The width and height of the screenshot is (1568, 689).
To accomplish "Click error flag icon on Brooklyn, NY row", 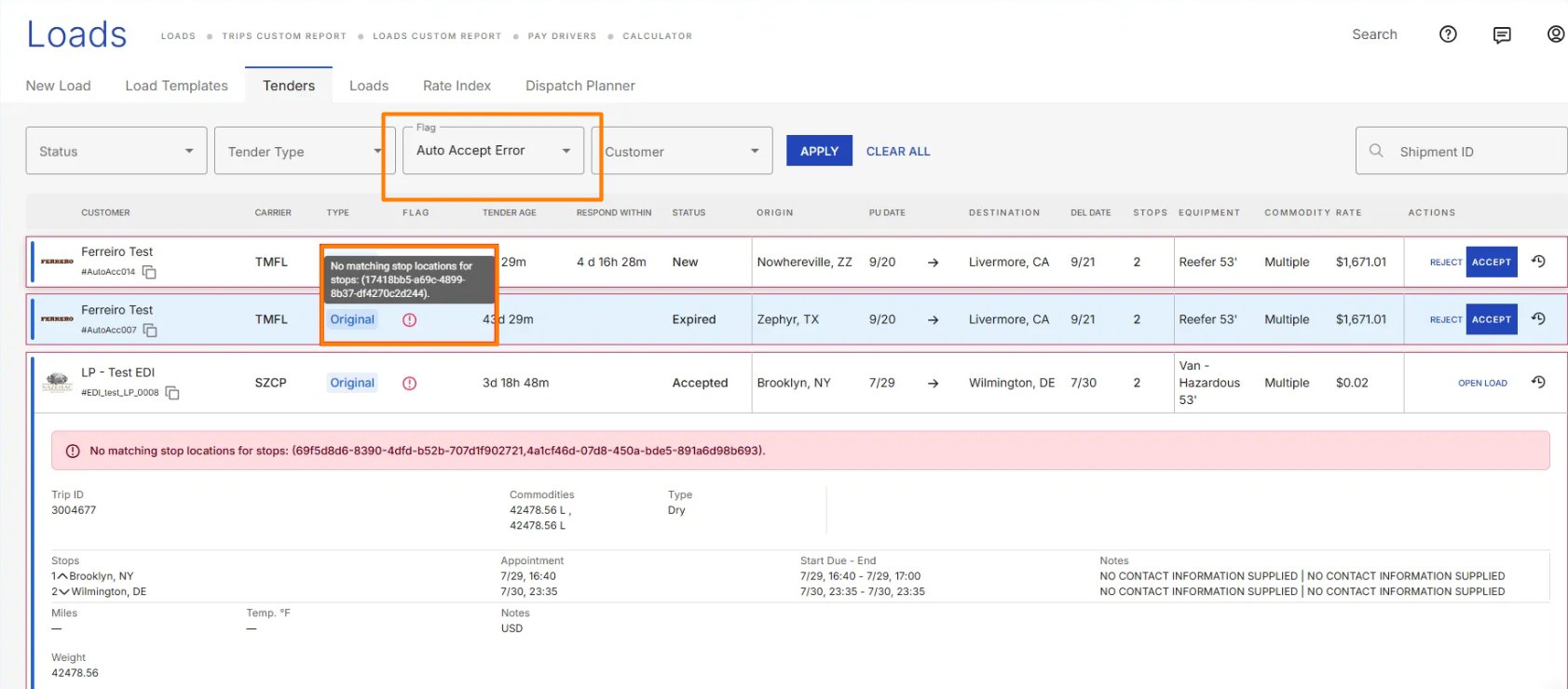I will click(409, 383).
